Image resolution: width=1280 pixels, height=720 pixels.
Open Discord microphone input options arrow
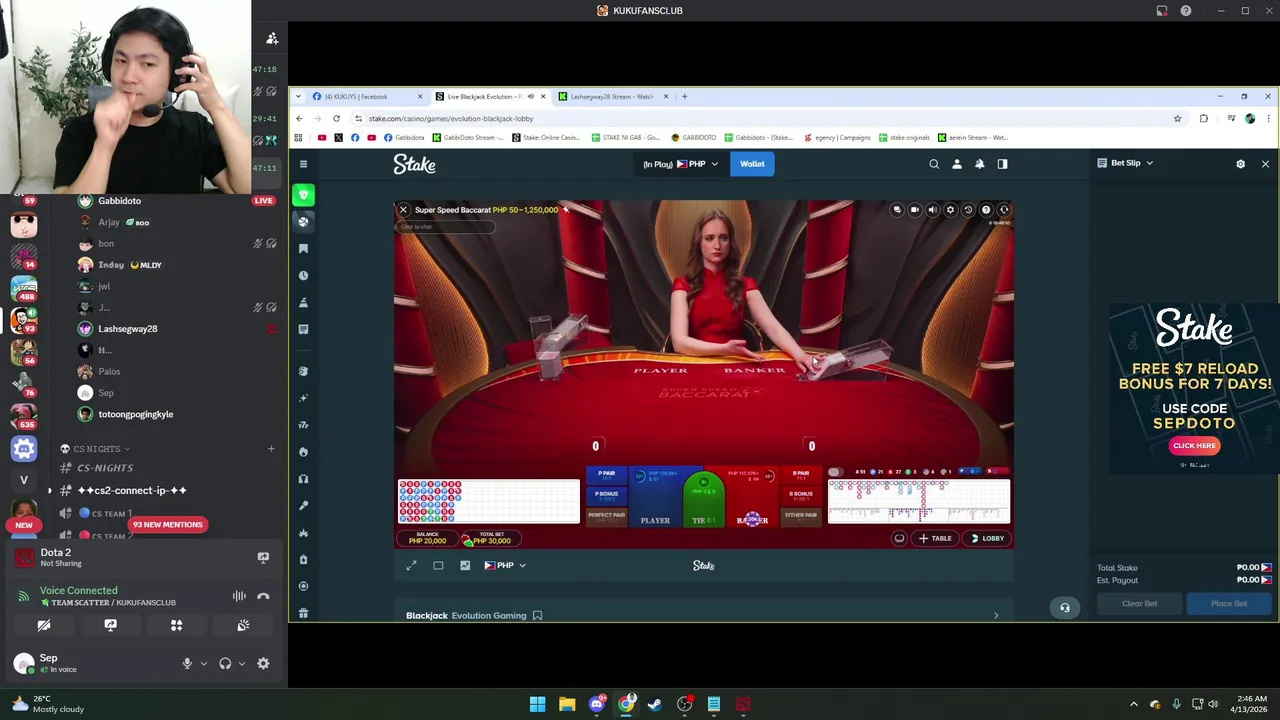click(203, 663)
